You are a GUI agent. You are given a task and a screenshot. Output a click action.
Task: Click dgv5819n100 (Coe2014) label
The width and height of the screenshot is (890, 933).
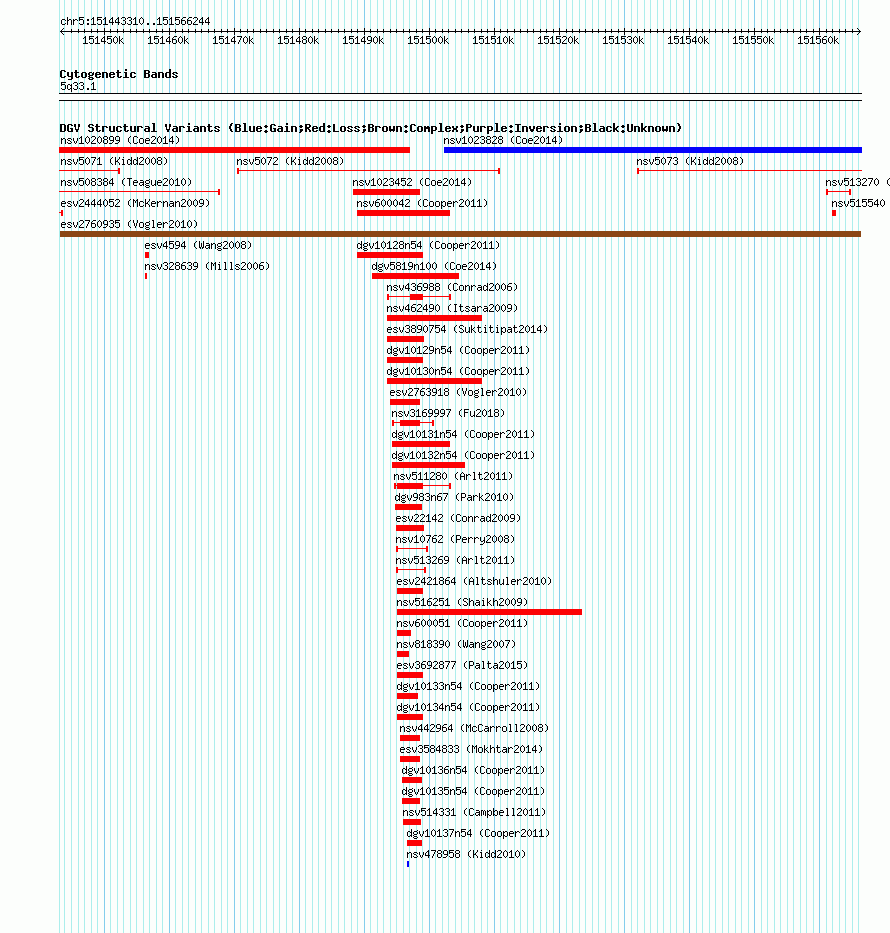(434, 266)
